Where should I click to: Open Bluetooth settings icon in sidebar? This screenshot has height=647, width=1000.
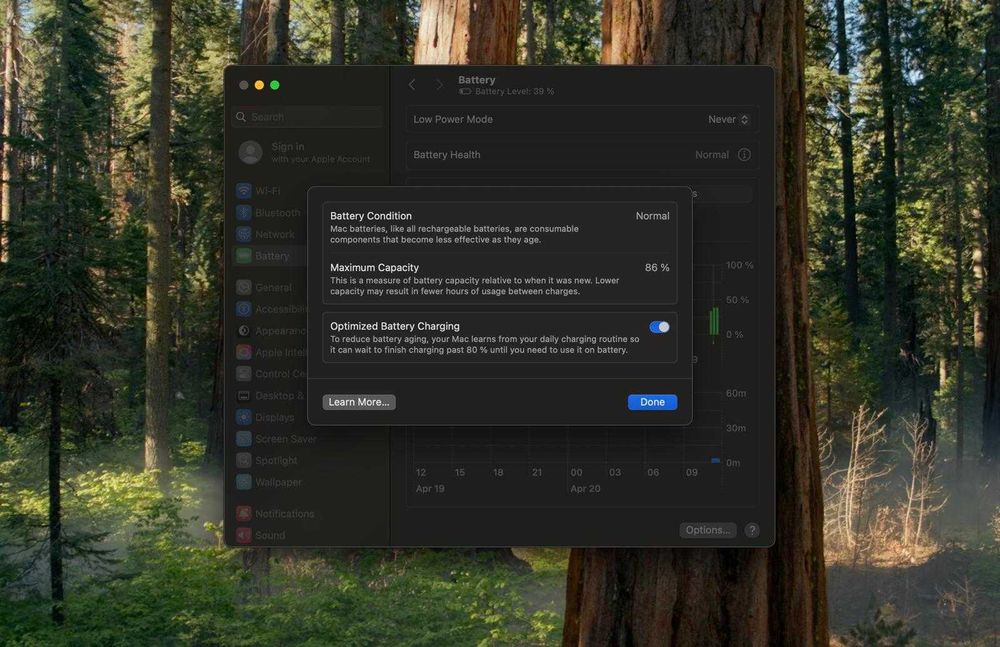244,212
